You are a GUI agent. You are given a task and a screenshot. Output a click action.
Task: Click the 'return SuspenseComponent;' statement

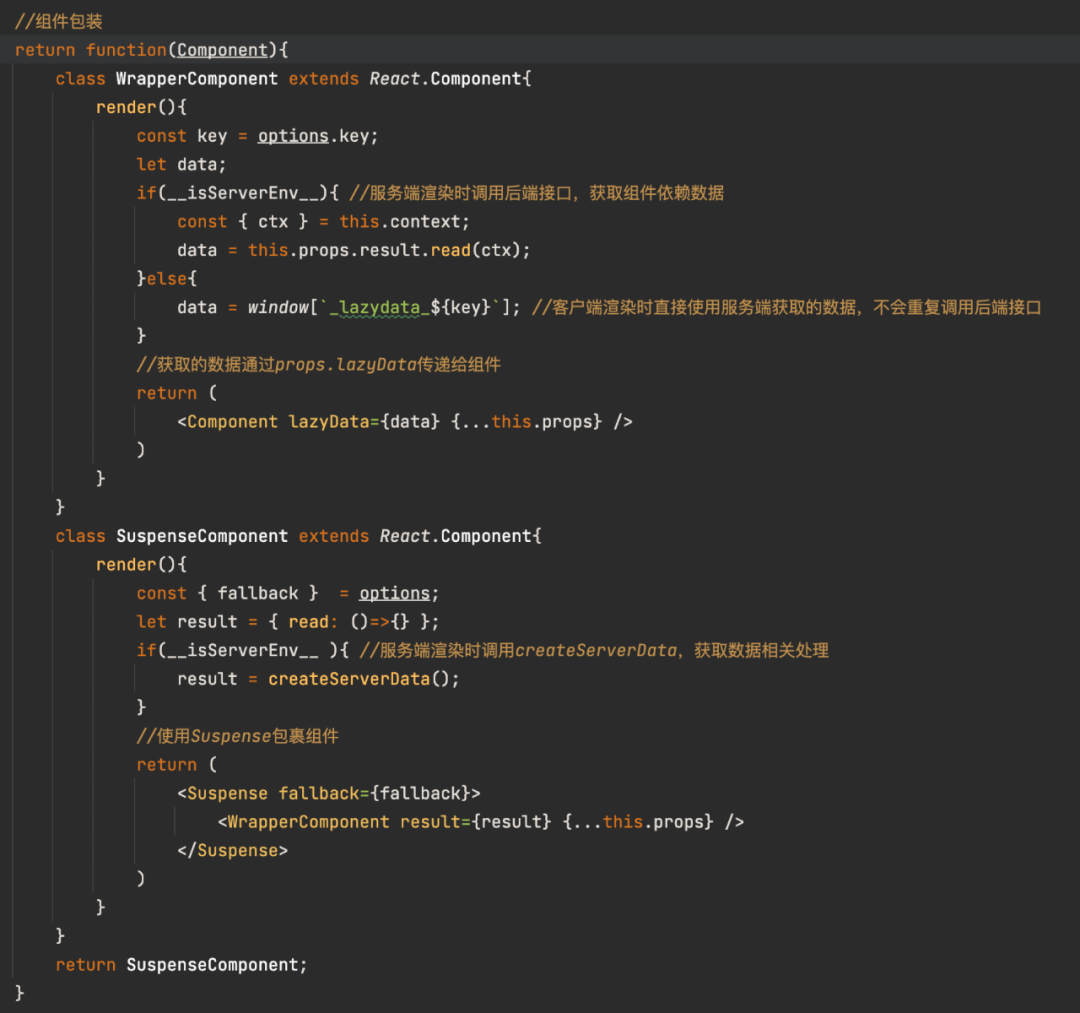pyautogui.click(x=181, y=965)
